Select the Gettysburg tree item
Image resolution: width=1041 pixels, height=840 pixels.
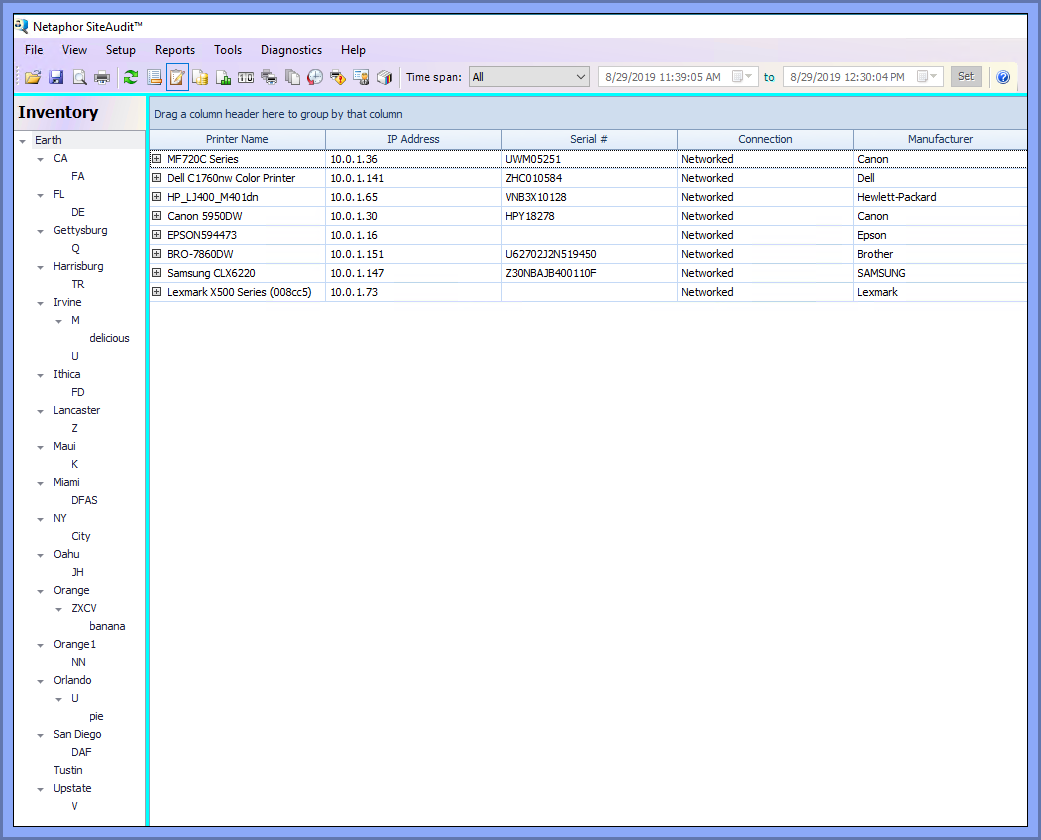point(80,230)
